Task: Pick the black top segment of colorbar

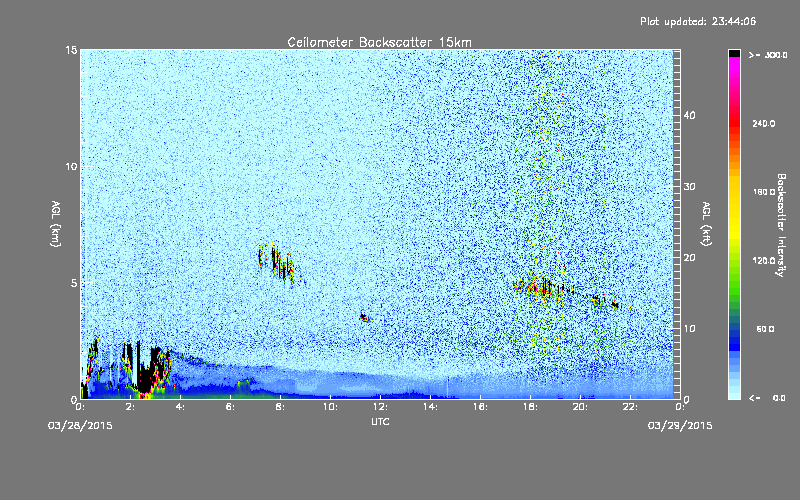Action: [734, 53]
